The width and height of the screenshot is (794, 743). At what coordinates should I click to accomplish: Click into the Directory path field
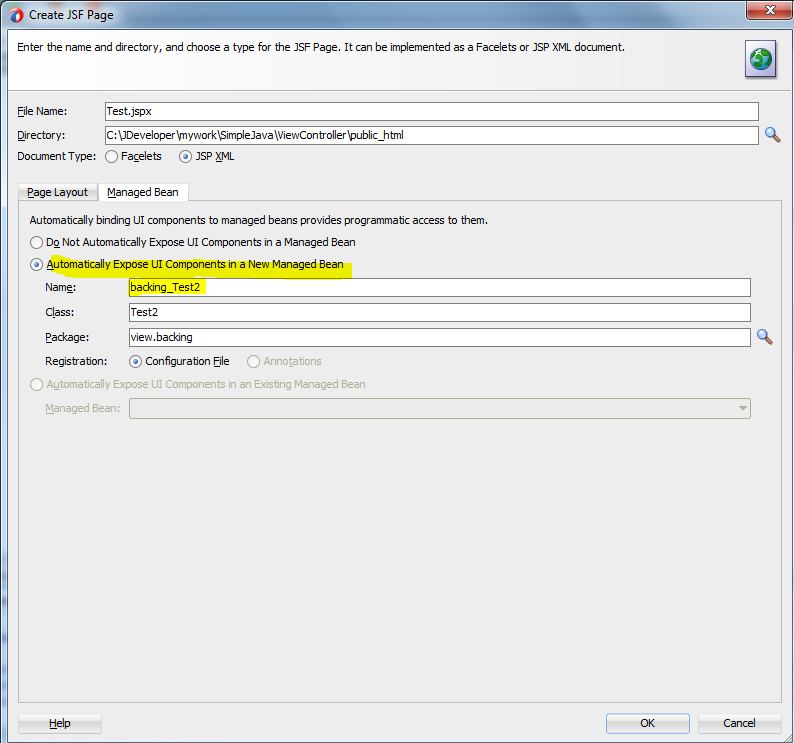coord(431,135)
